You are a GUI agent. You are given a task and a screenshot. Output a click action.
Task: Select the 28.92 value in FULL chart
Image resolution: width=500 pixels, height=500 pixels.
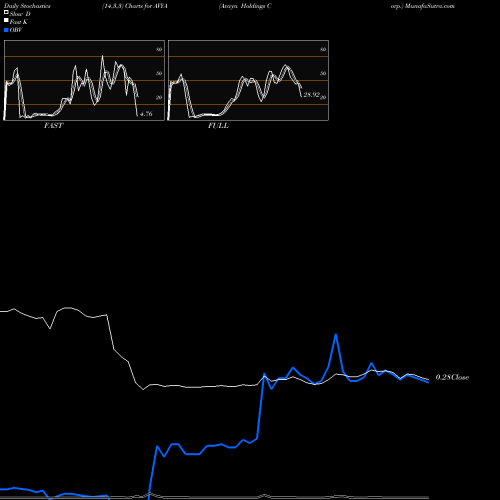click(x=311, y=95)
